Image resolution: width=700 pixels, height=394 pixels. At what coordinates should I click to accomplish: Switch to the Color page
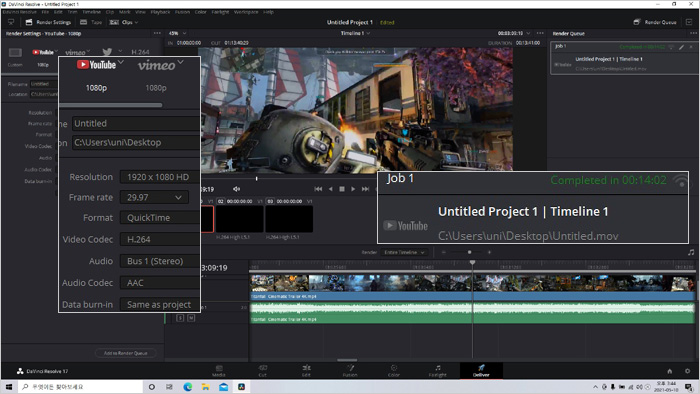point(394,371)
